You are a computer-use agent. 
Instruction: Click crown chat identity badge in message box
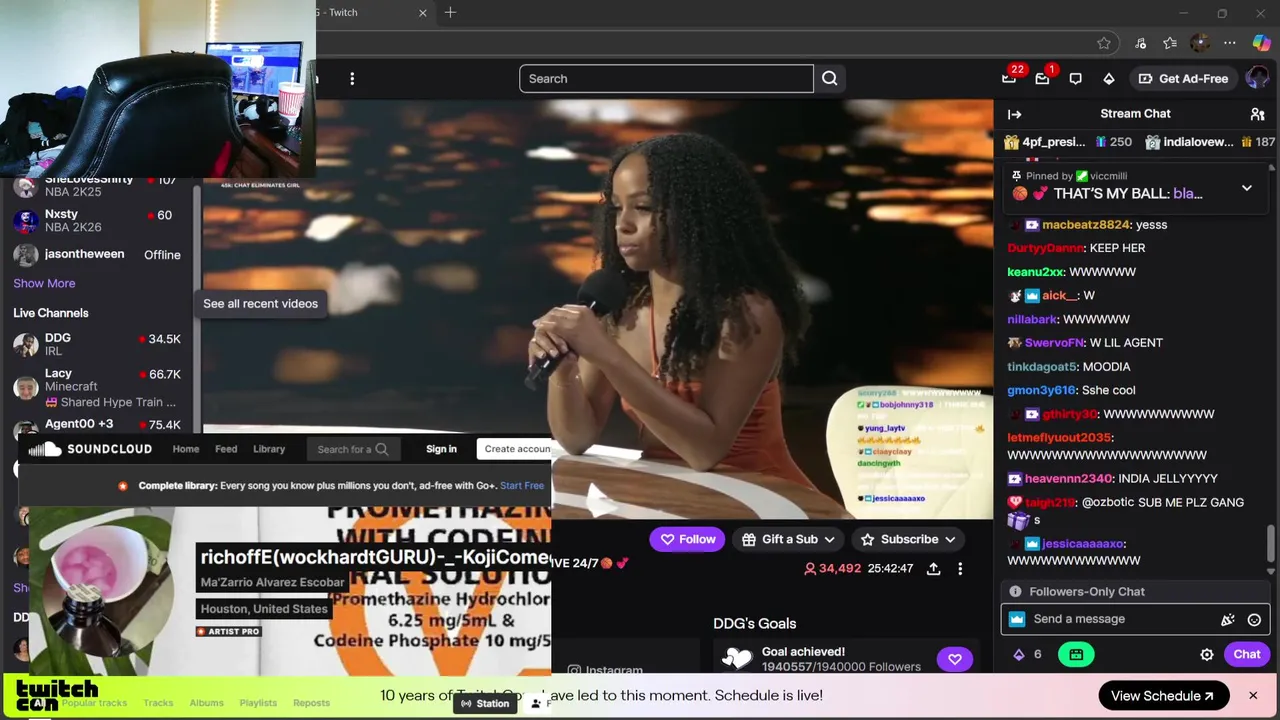point(1017,620)
